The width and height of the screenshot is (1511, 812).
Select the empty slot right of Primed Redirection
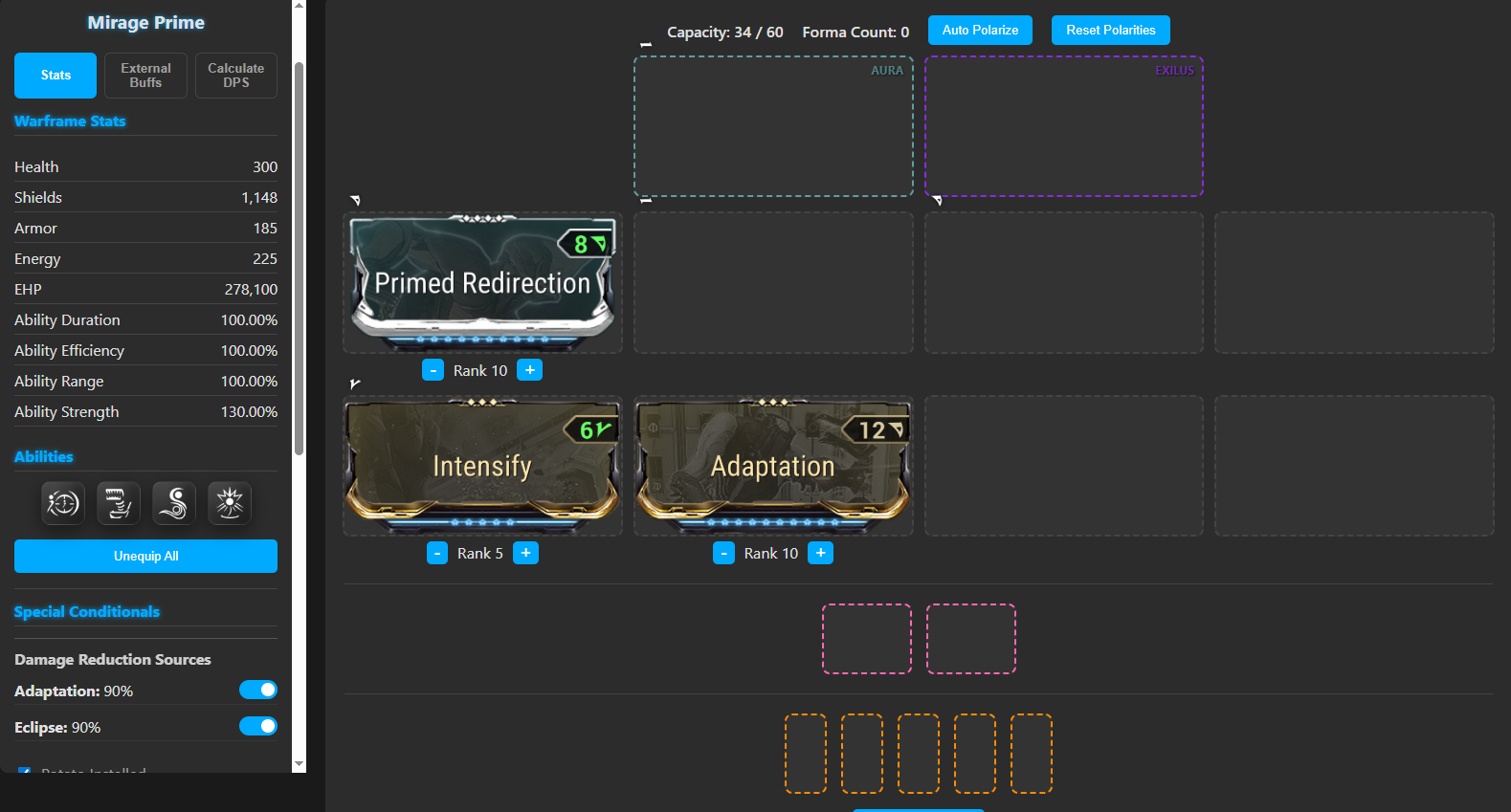point(773,283)
